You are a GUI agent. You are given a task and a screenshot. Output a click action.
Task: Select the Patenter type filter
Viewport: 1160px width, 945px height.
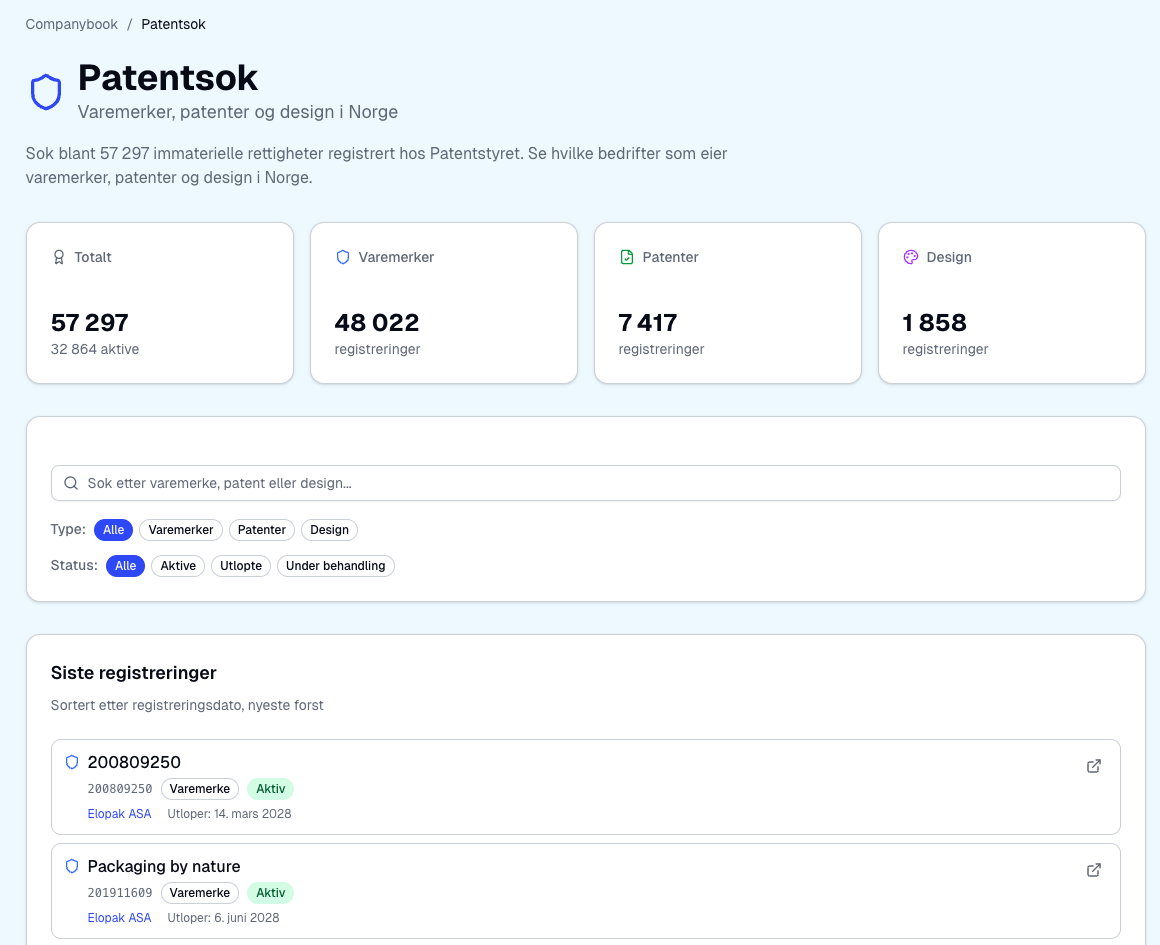262,530
